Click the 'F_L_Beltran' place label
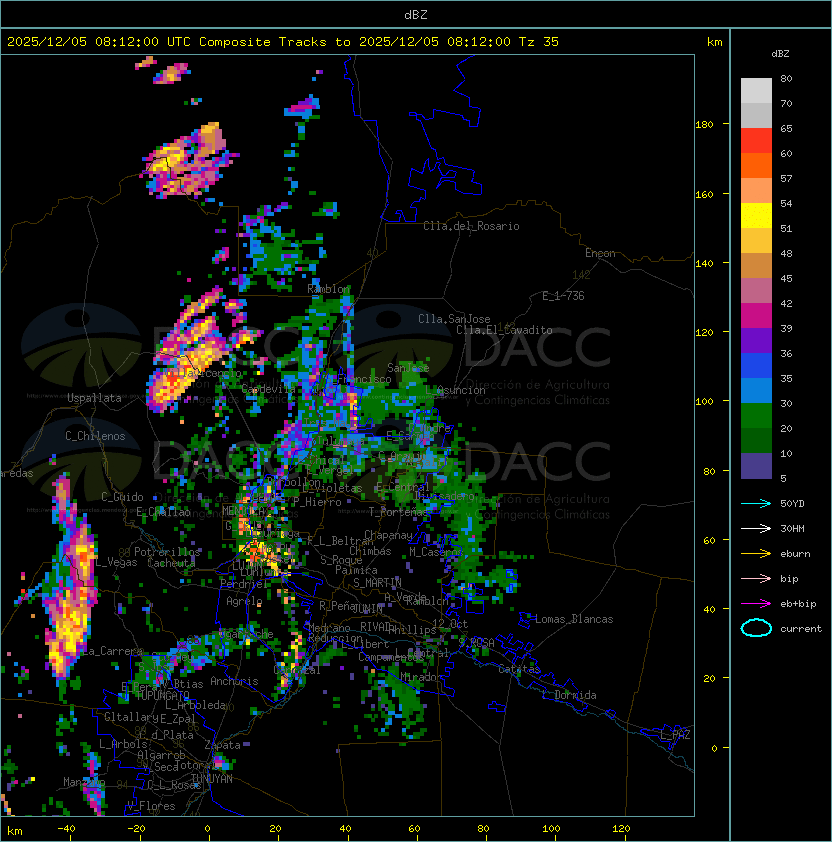 pyautogui.click(x=341, y=541)
